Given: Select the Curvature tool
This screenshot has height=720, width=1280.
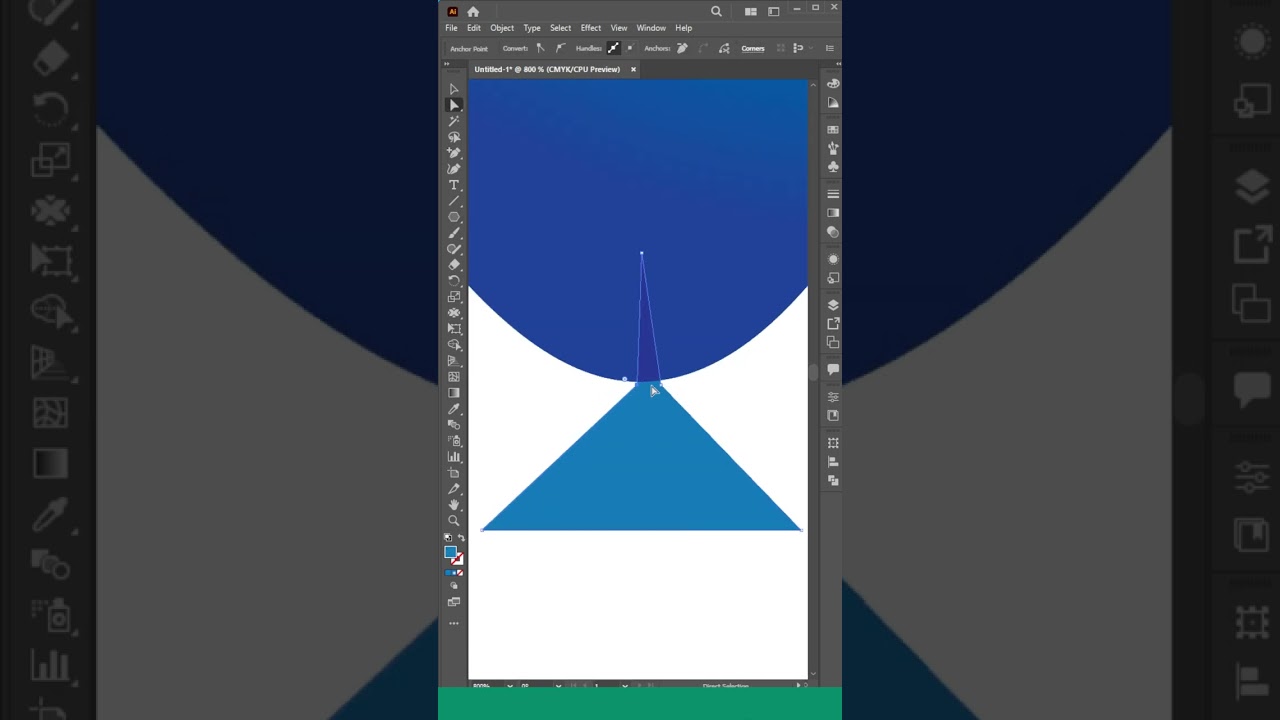Looking at the screenshot, I should pos(454,169).
